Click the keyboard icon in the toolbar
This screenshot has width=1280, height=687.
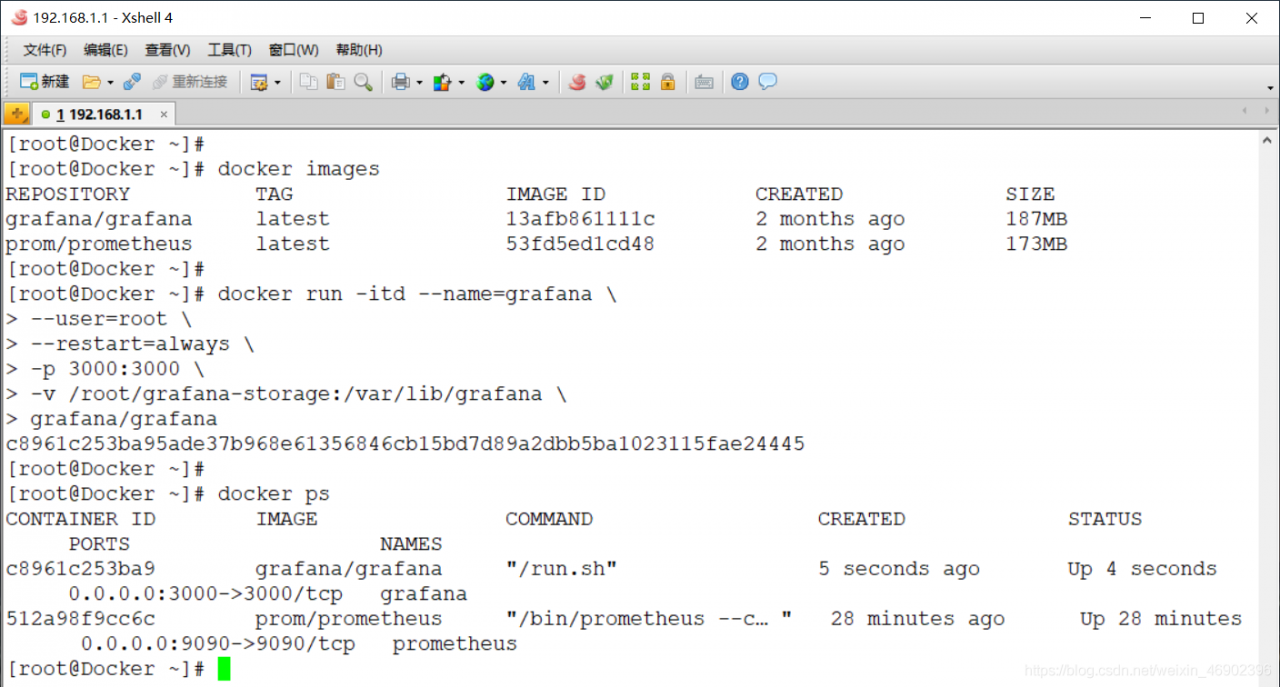click(x=704, y=82)
